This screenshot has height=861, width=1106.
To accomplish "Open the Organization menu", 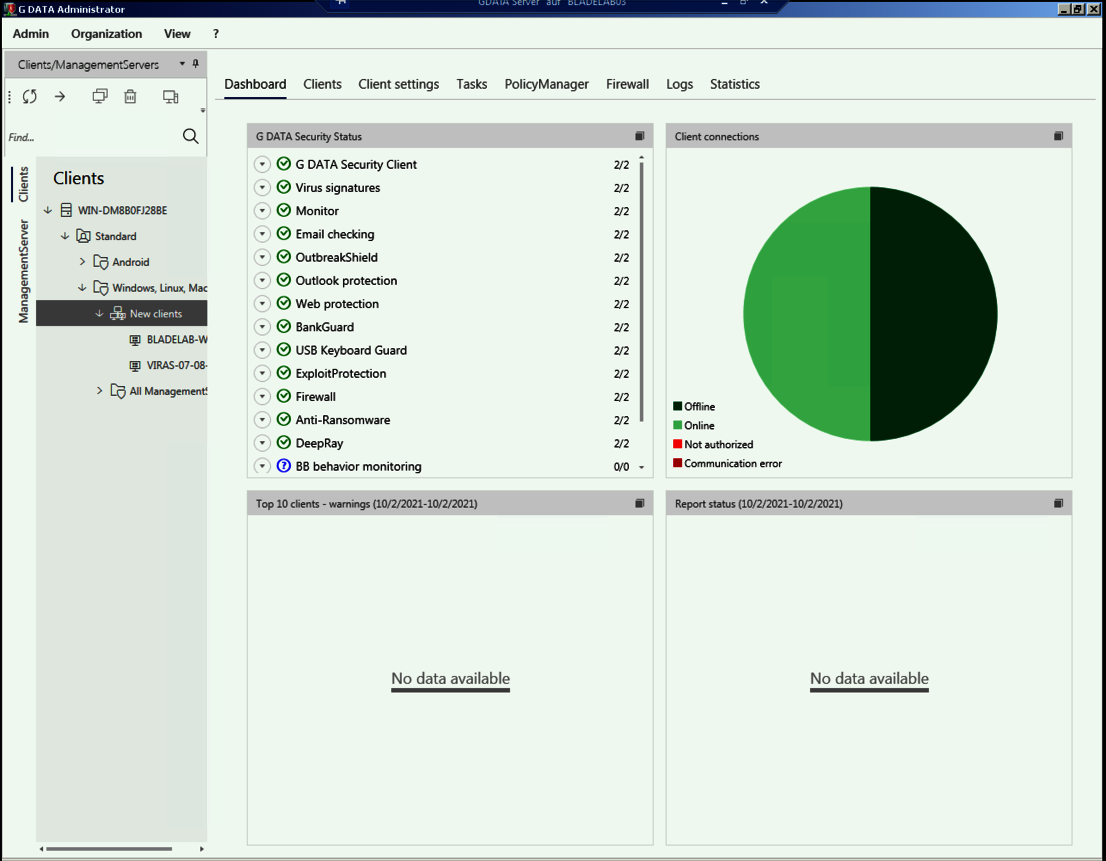I will 106,33.
